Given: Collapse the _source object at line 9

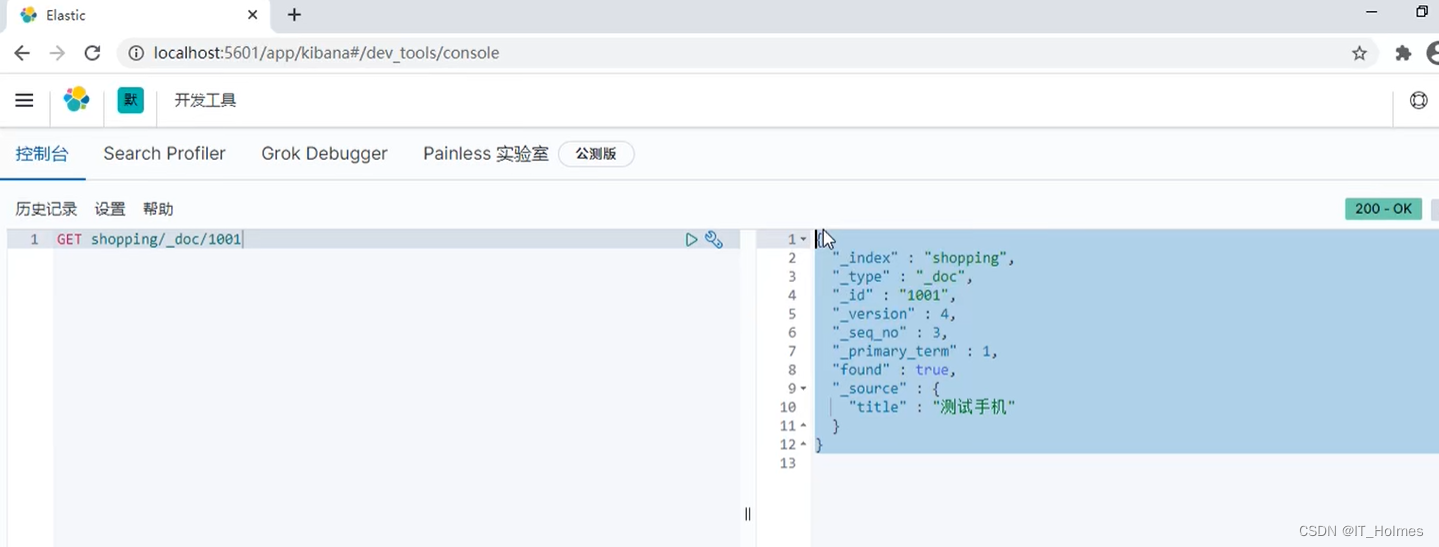Looking at the screenshot, I should point(803,389).
